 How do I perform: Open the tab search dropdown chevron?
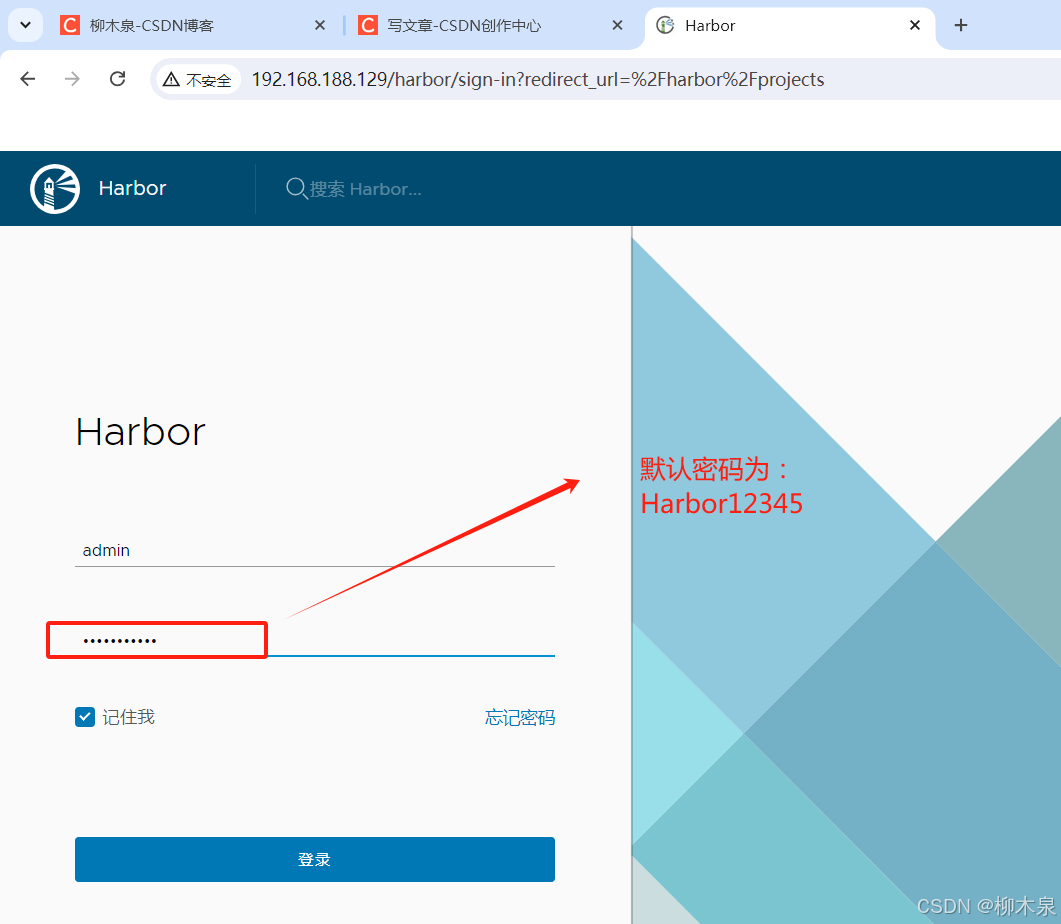(26, 26)
